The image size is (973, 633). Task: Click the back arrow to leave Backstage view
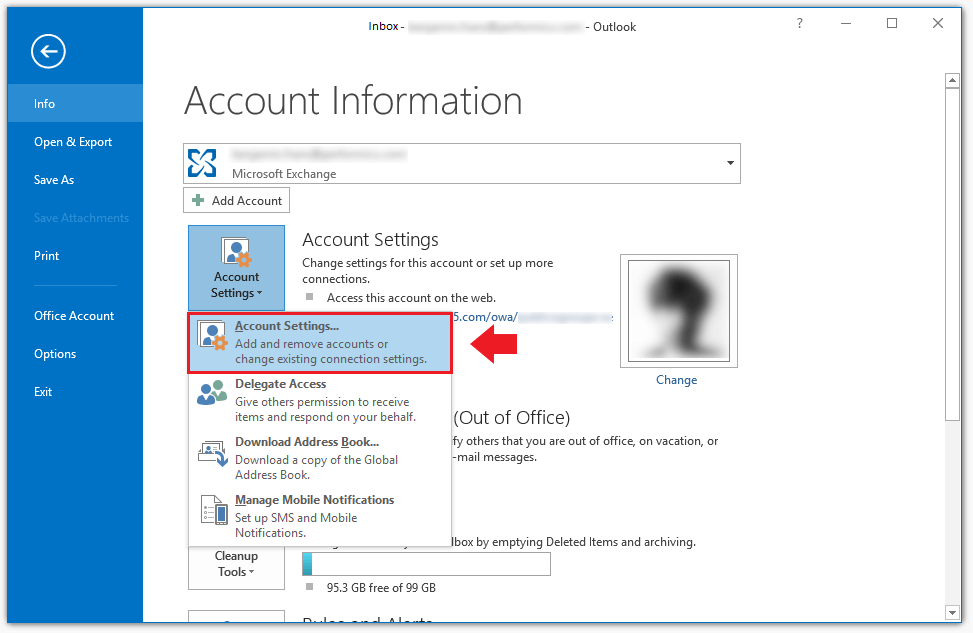click(x=47, y=51)
